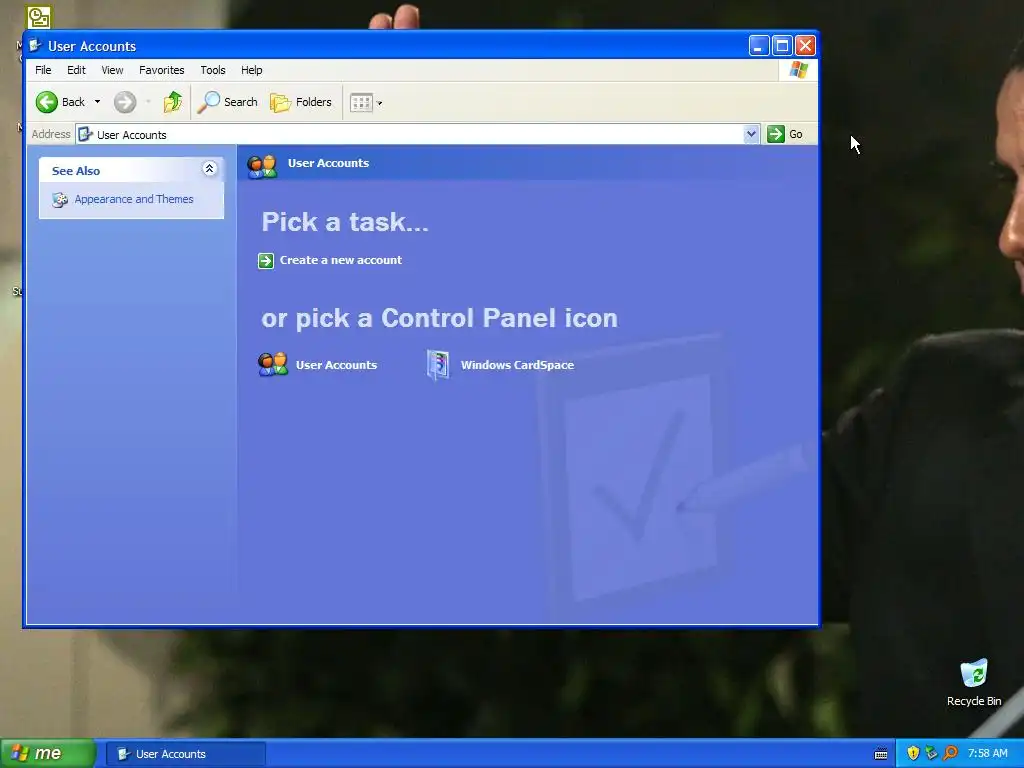Open the Tools menu

[x=213, y=70]
